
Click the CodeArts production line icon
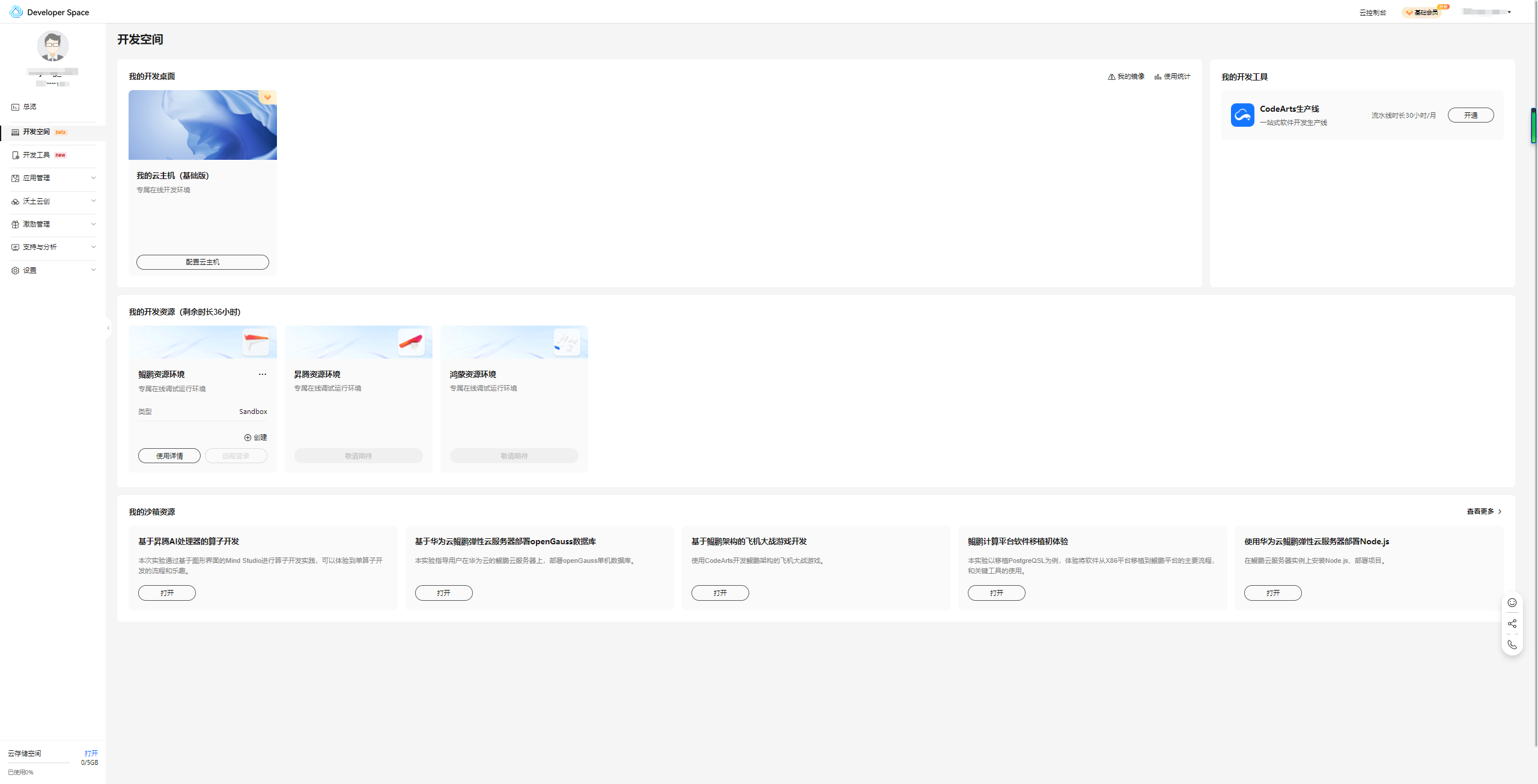[x=1242, y=115]
